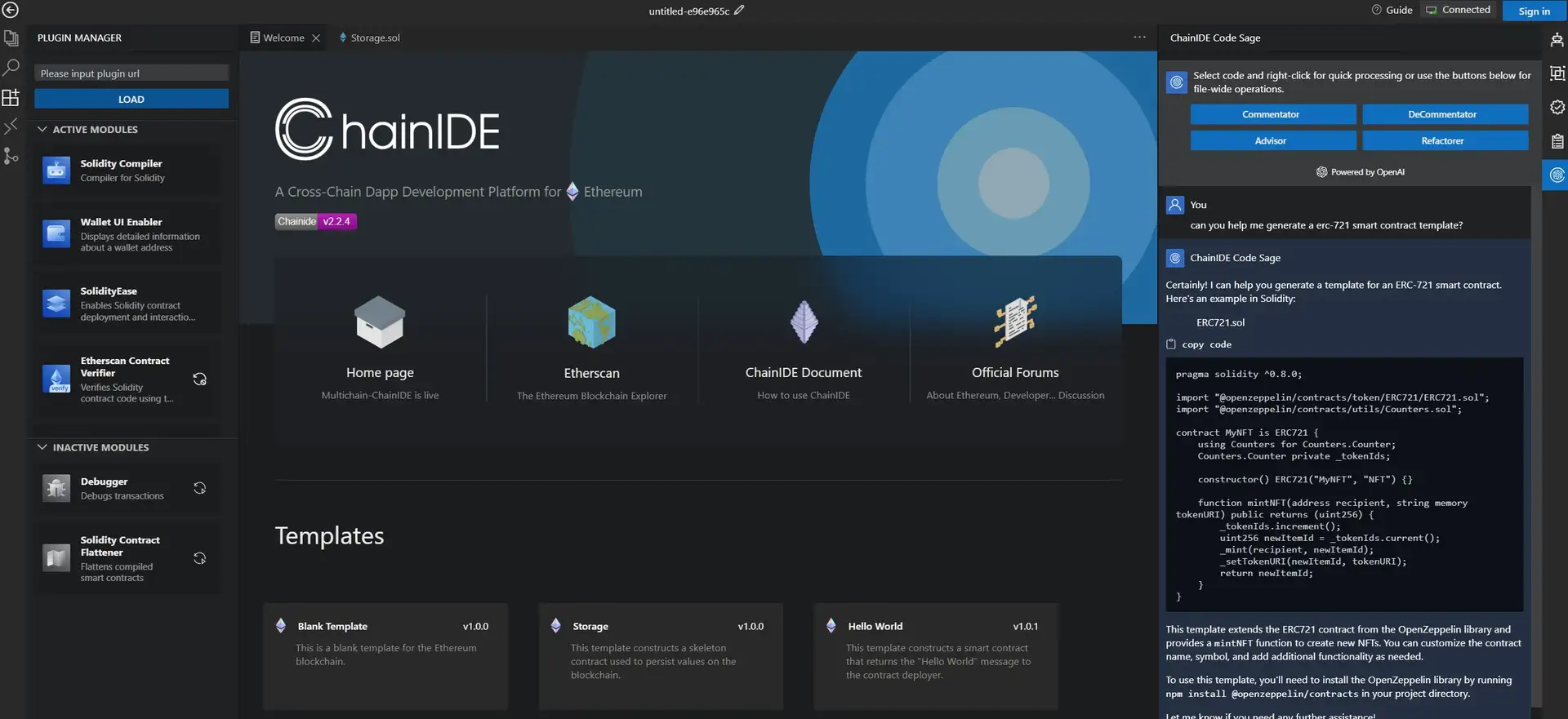Click the pencil icon to rename project

tap(739, 11)
